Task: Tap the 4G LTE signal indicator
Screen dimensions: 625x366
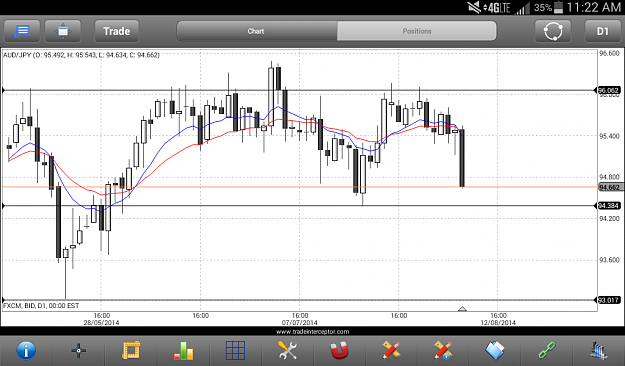Action: coord(497,8)
